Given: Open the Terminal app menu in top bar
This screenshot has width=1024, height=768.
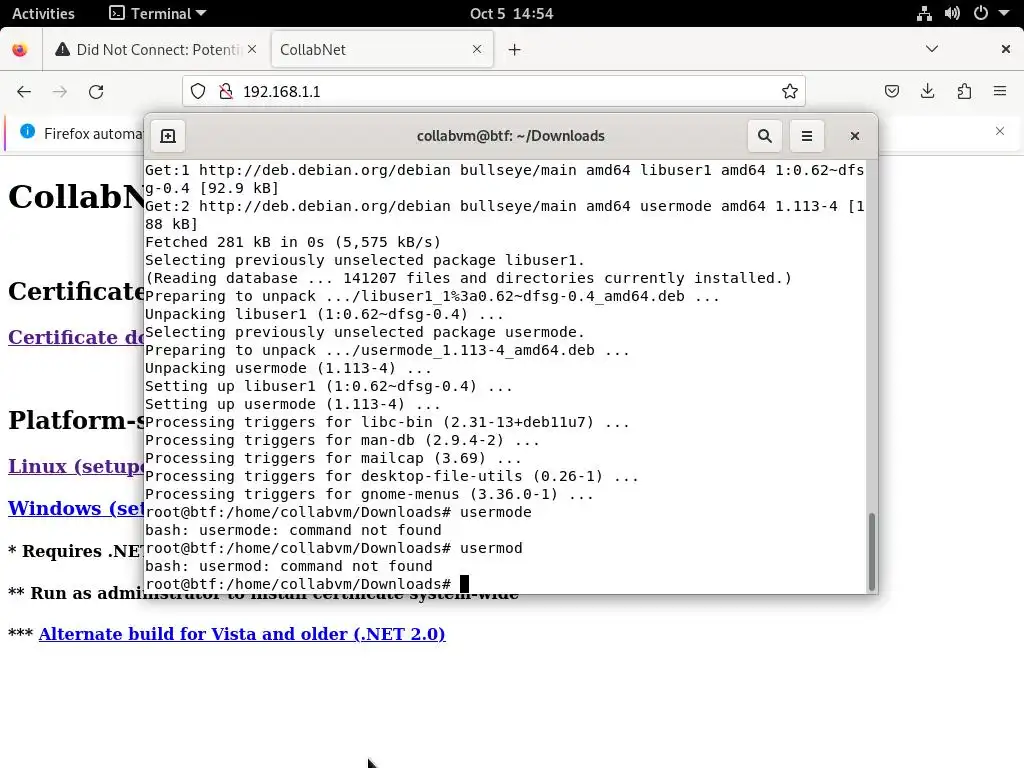Looking at the screenshot, I should pyautogui.click(x=157, y=13).
